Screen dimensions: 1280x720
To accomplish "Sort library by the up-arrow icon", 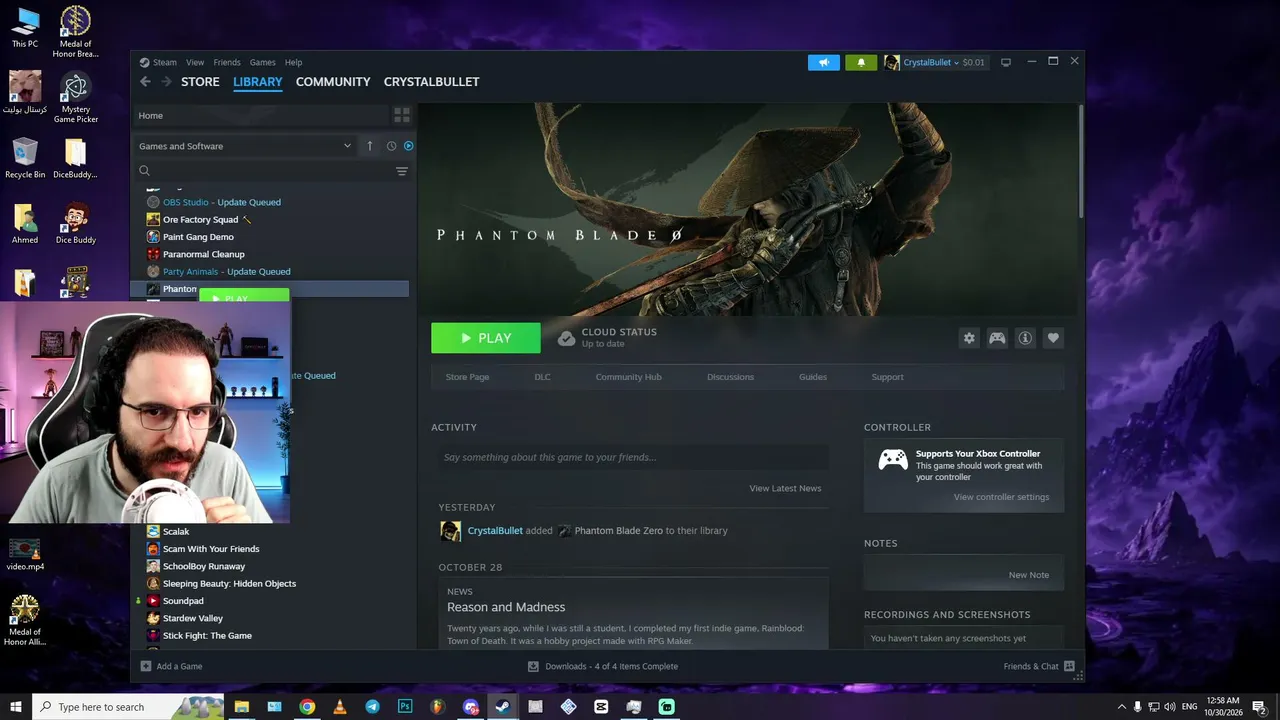I will click(369, 146).
